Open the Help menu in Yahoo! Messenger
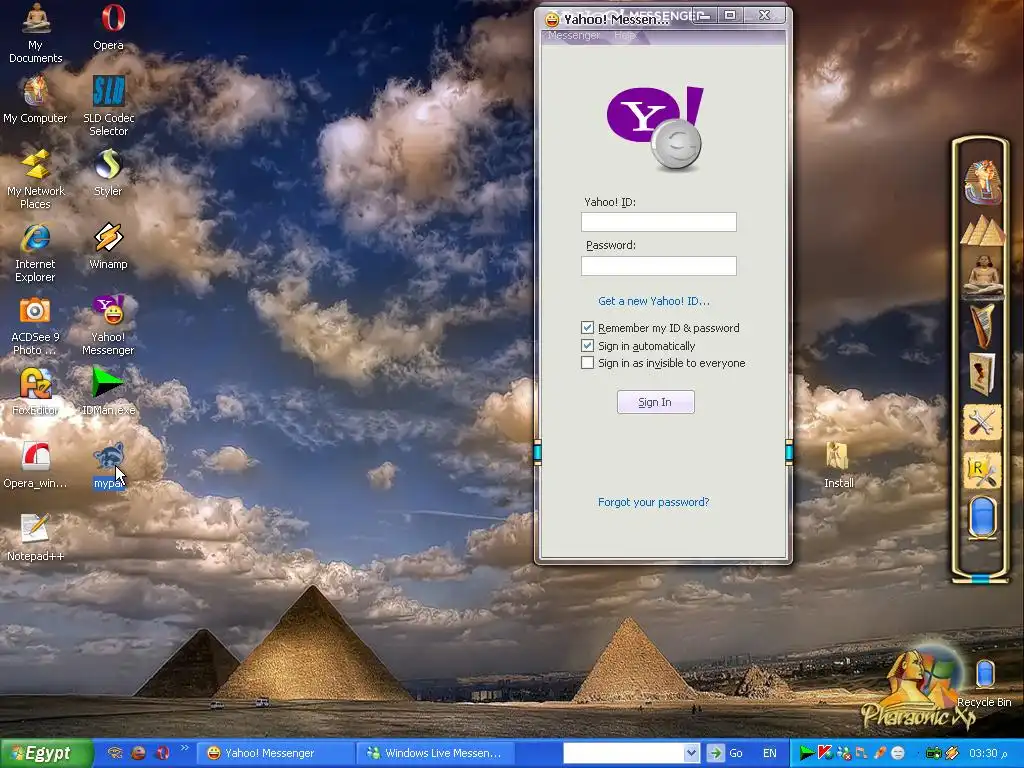 (624, 35)
